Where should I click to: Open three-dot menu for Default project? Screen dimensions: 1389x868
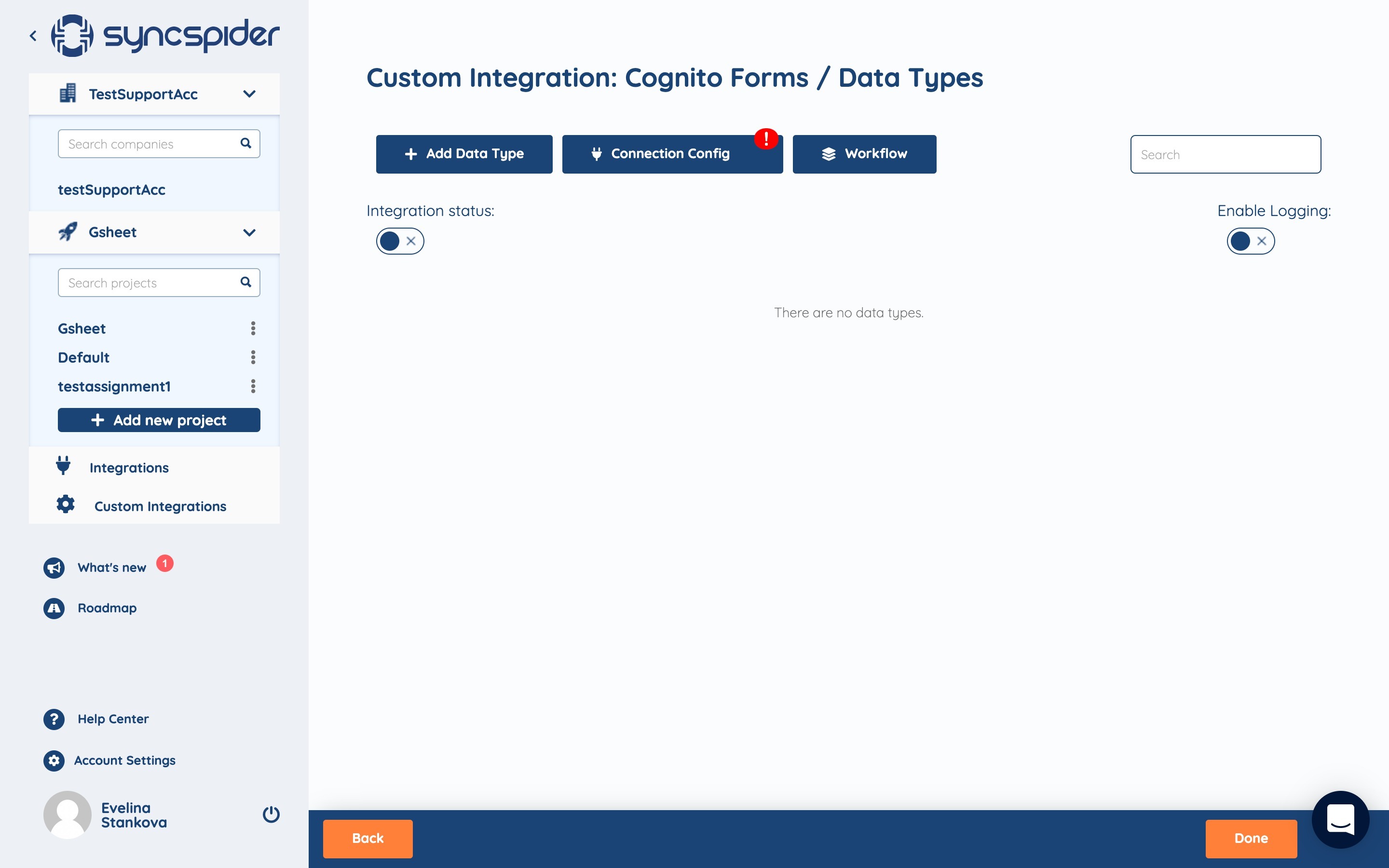(x=253, y=357)
